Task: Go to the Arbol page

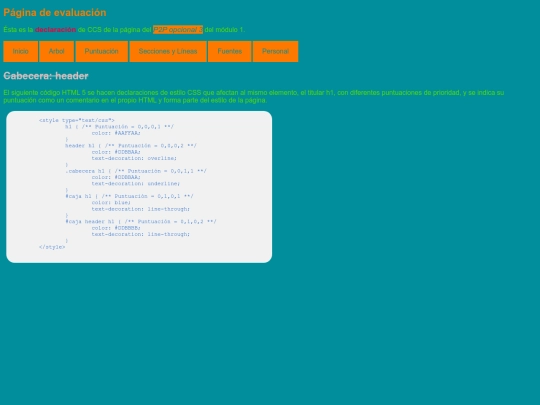Action: pos(56,51)
